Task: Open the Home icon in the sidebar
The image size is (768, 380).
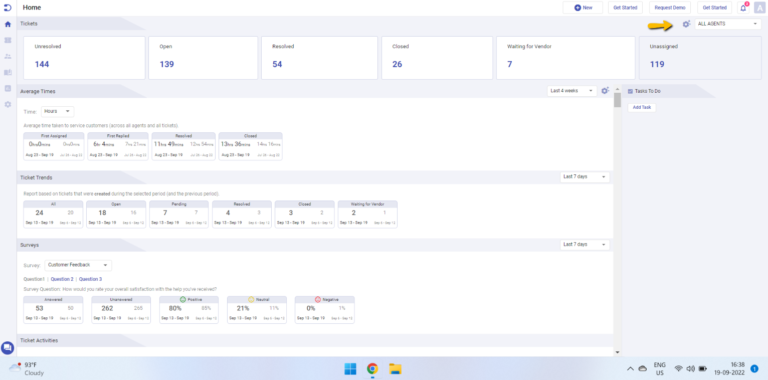Action: tap(7, 24)
